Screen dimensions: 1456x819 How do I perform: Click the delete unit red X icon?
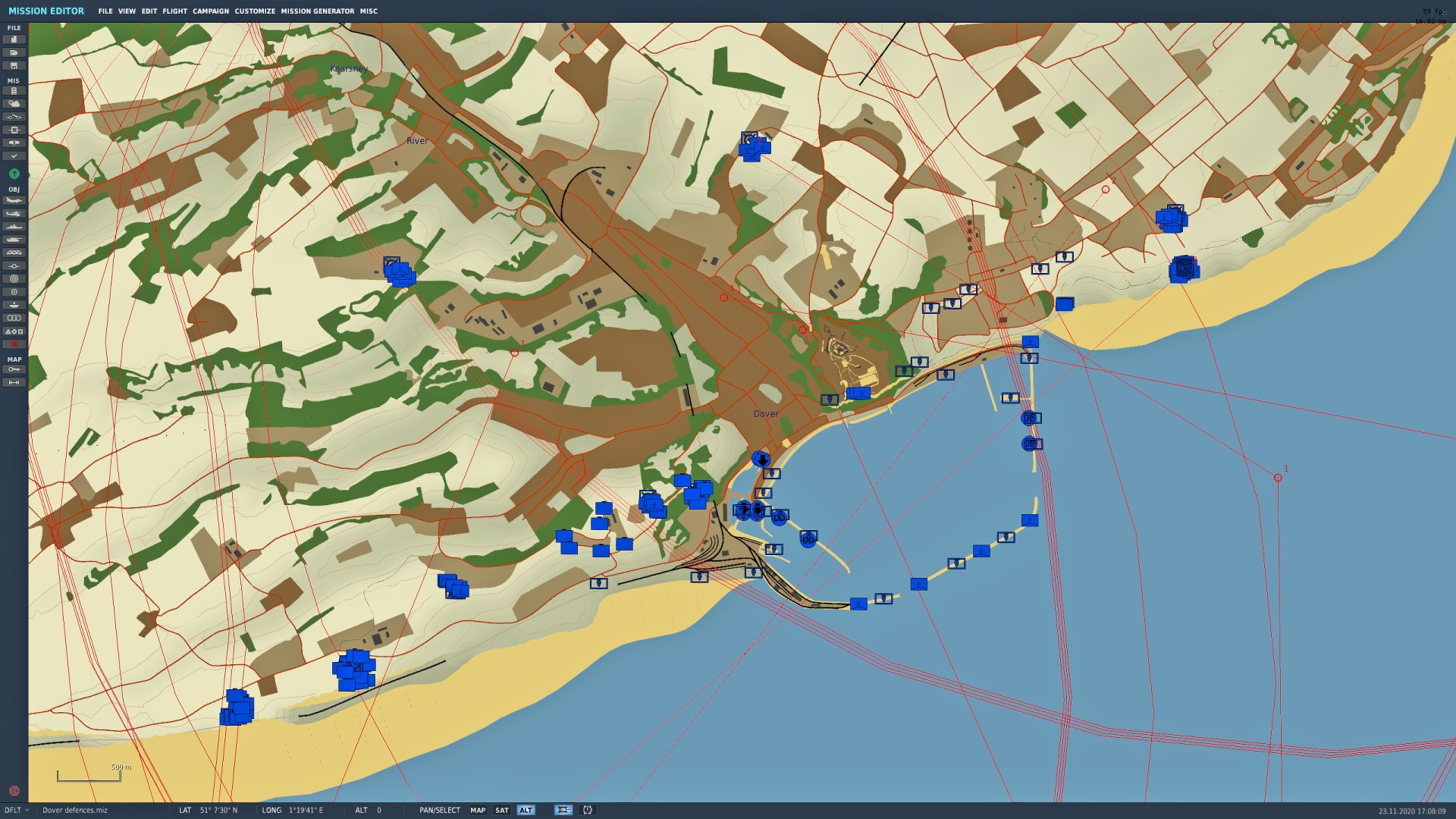point(14,344)
